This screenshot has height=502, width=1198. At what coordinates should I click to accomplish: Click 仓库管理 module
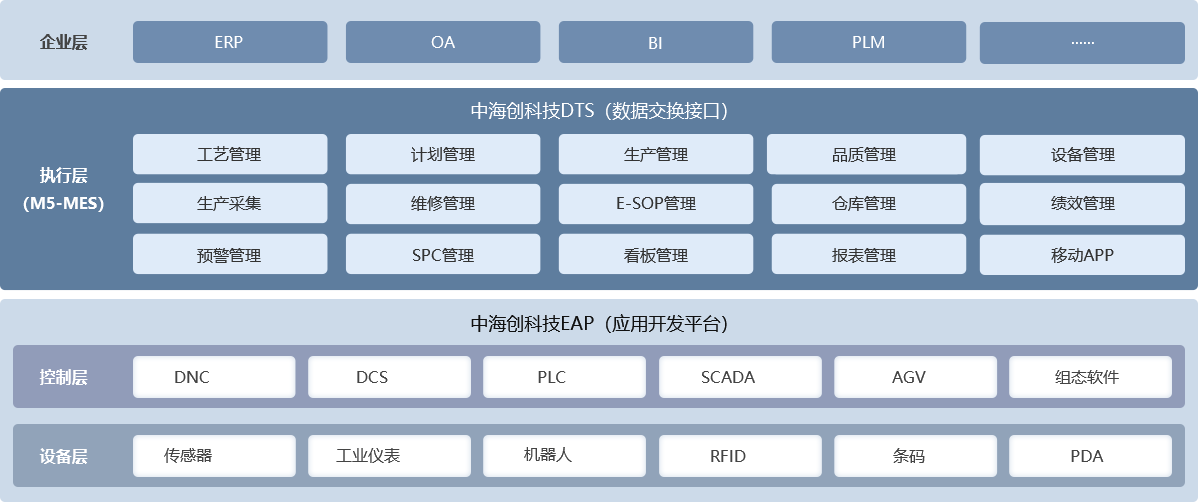click(869, 203)
